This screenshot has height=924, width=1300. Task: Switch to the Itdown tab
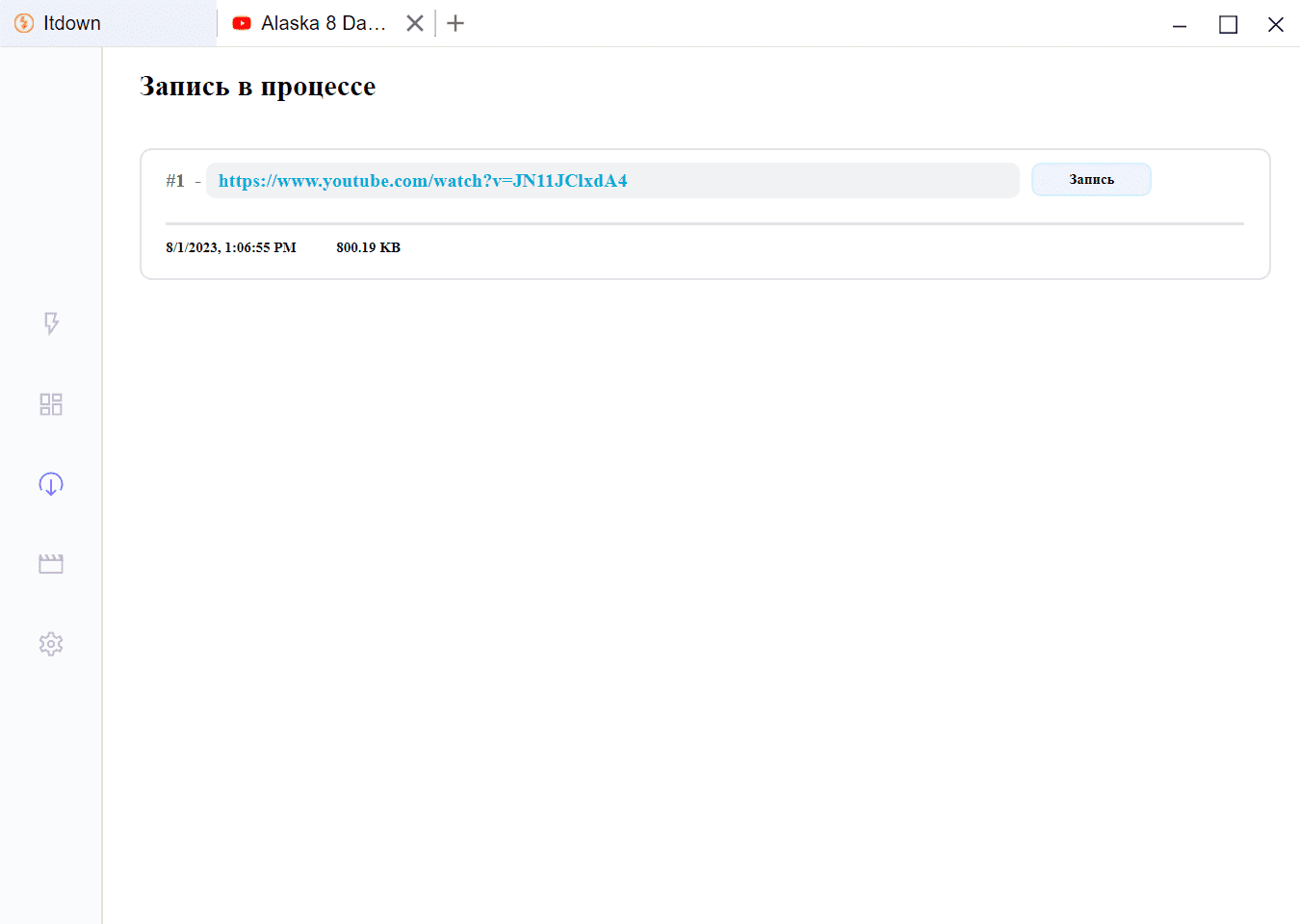pos(109,23)
